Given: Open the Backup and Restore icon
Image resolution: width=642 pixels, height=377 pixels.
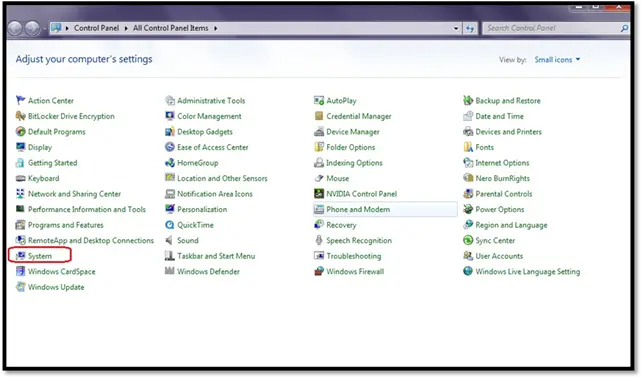Looking at the screenshot, I should point(468,101).
